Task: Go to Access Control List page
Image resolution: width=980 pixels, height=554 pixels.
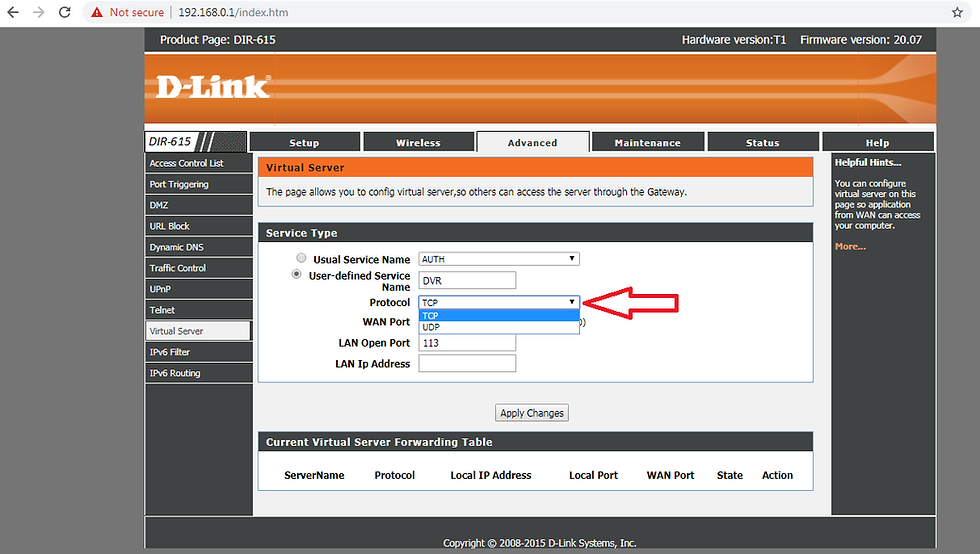Action: pos(199,163)
